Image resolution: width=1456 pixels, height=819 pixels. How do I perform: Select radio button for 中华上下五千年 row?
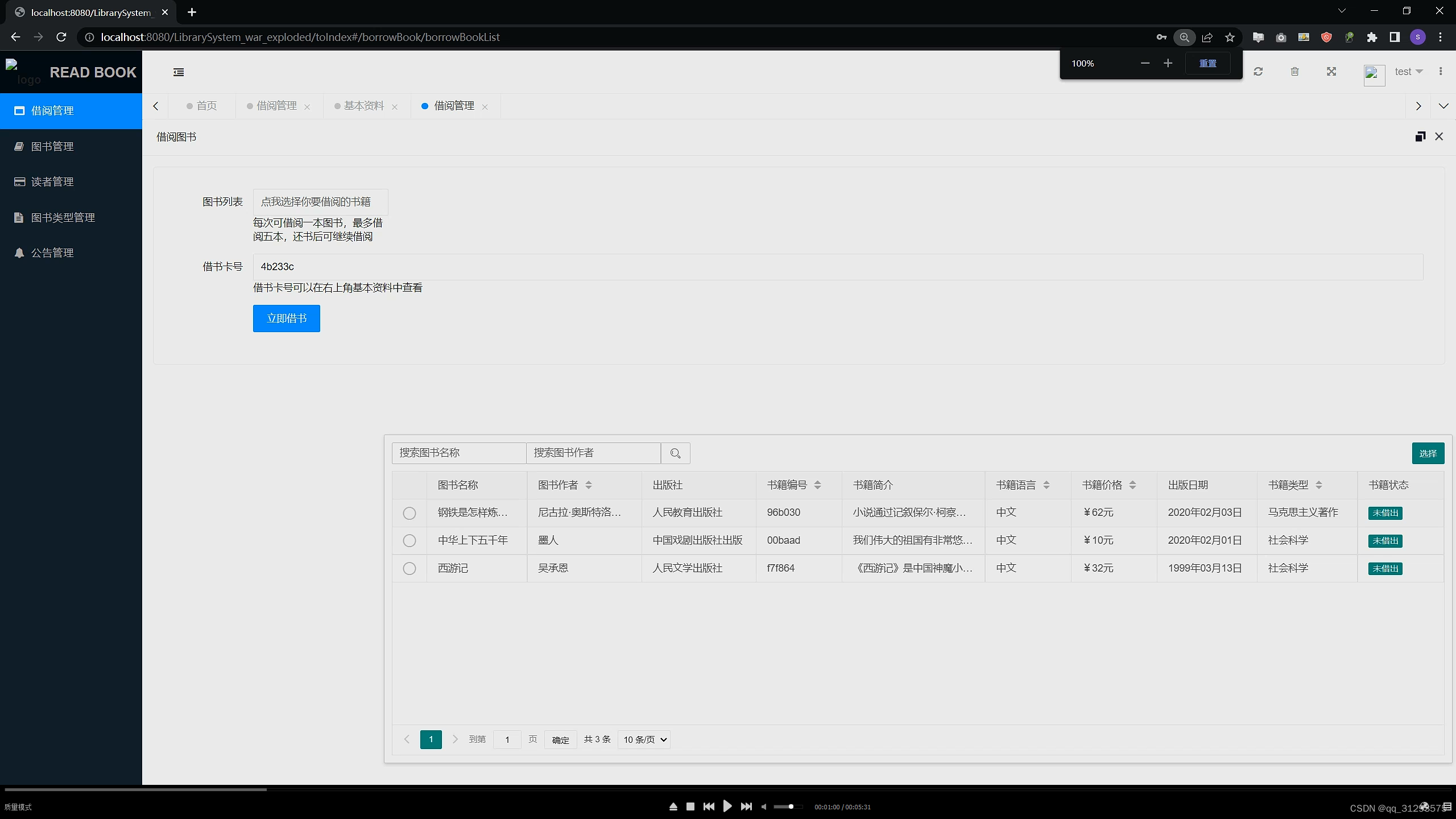click(x=409, y=540)
